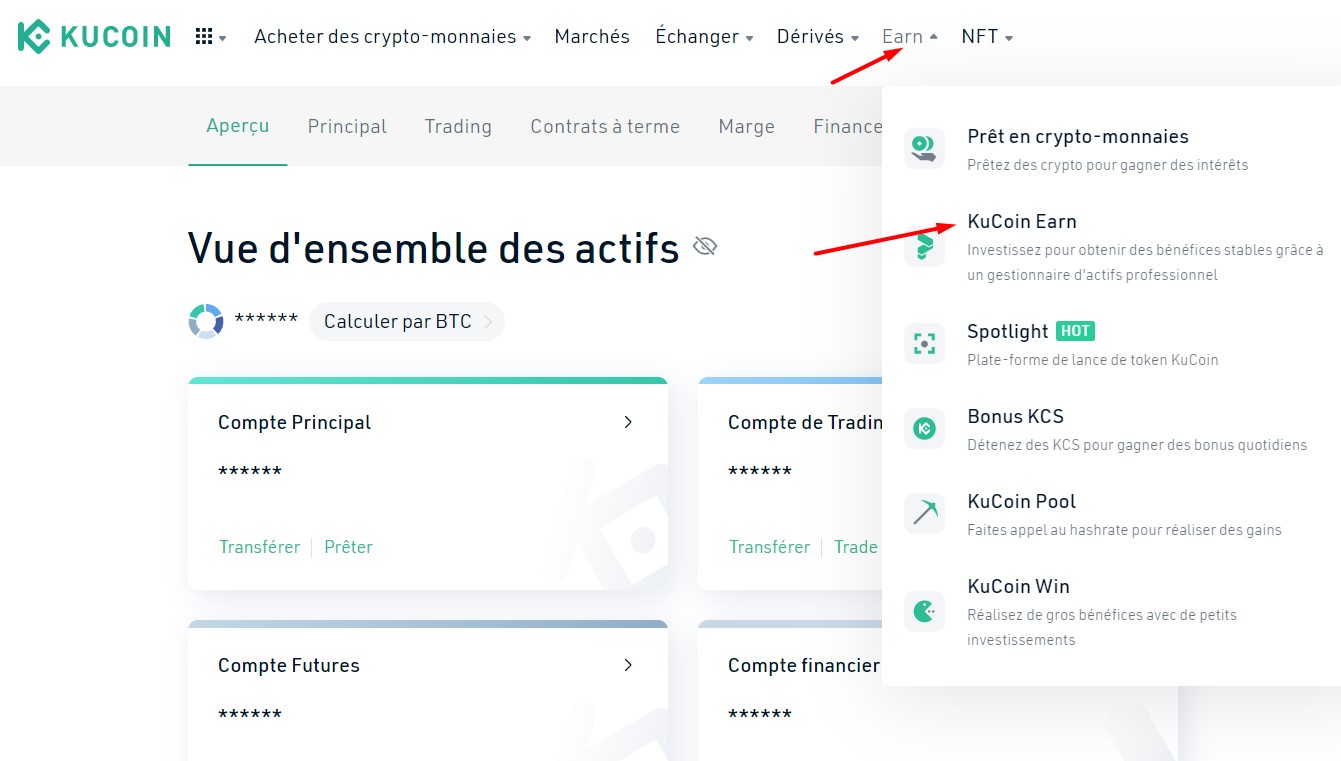Open the Dérivés dropdown menu
The width and height of the screenshot is (1341, 761).
[x=817, y=37]
